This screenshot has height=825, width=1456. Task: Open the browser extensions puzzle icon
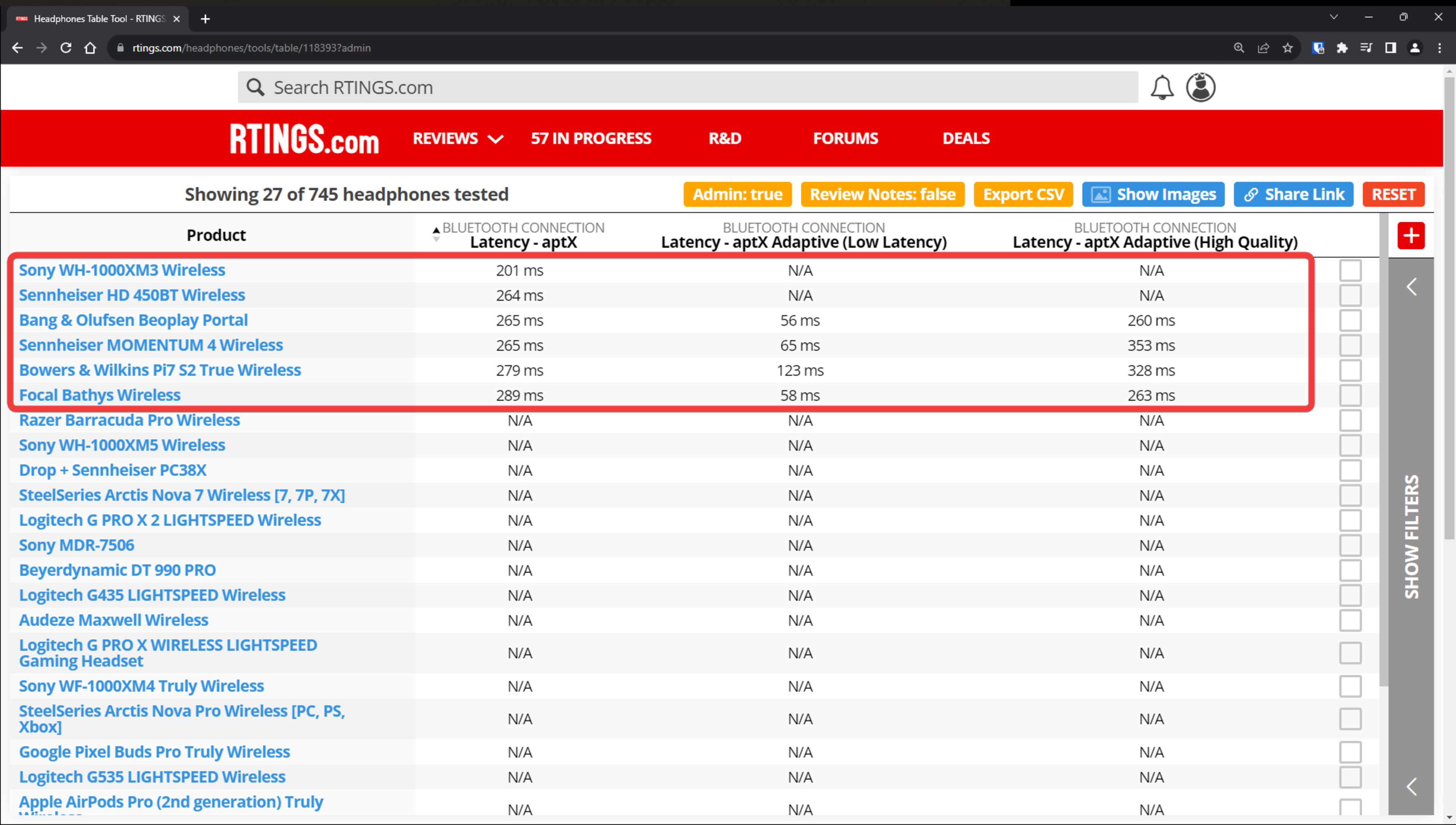coord(1341,48)
